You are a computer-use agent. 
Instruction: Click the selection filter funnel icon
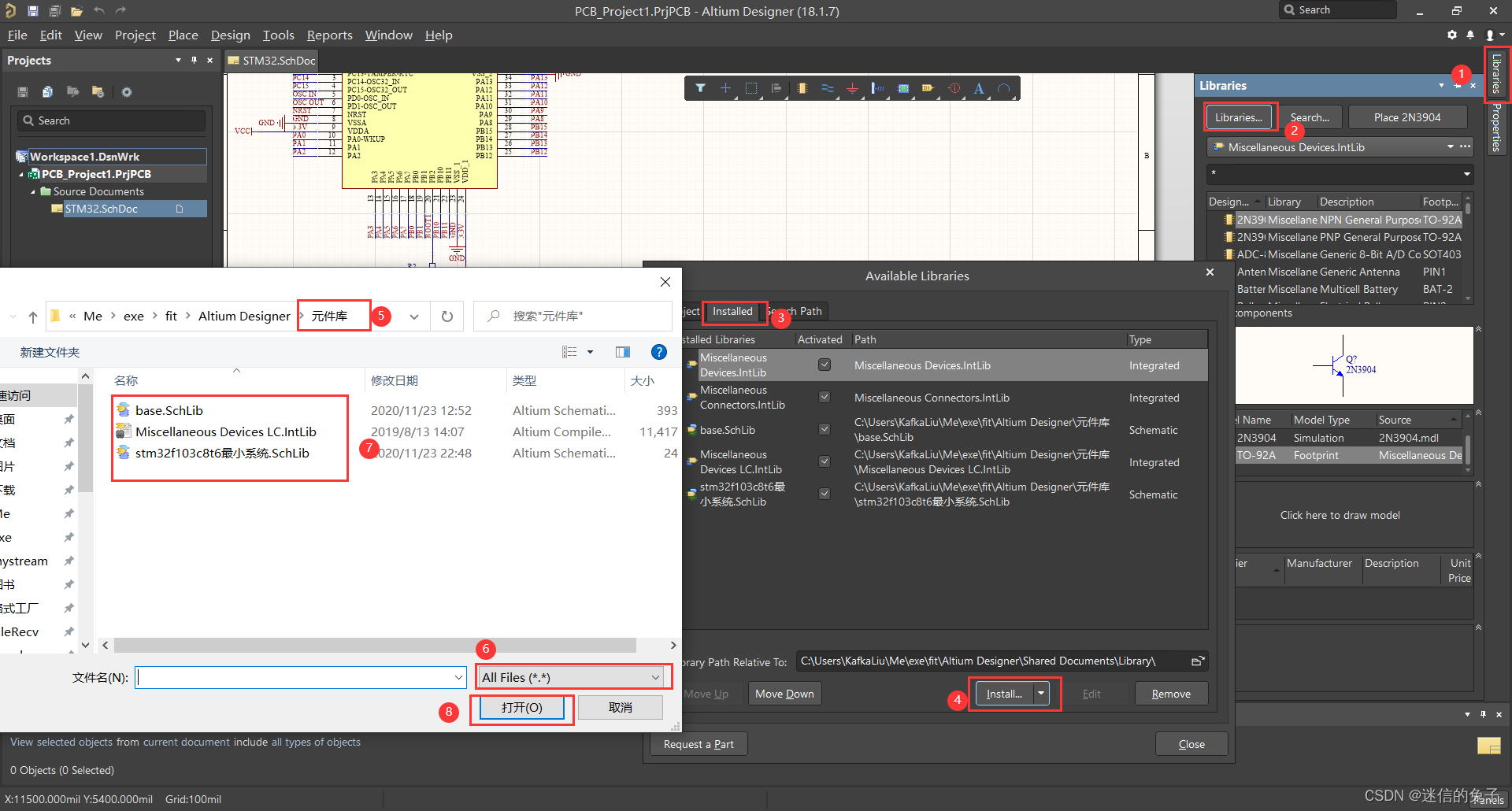[700, 88]
